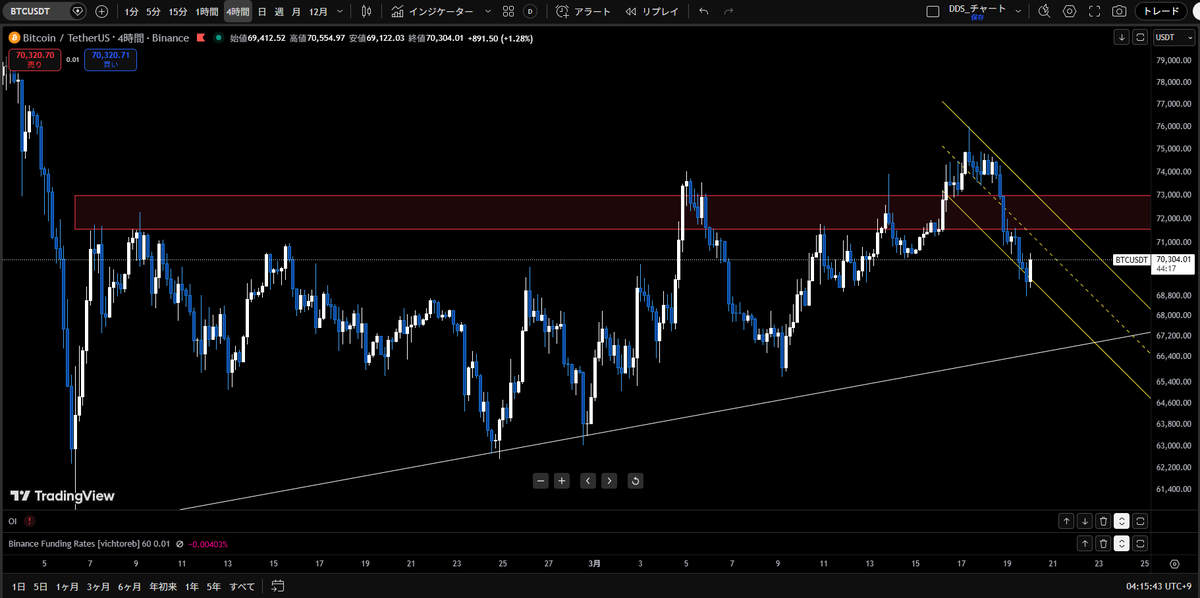Select the 1分 timeframe
Screen dimensions: 1200x598
pos(132,12)
